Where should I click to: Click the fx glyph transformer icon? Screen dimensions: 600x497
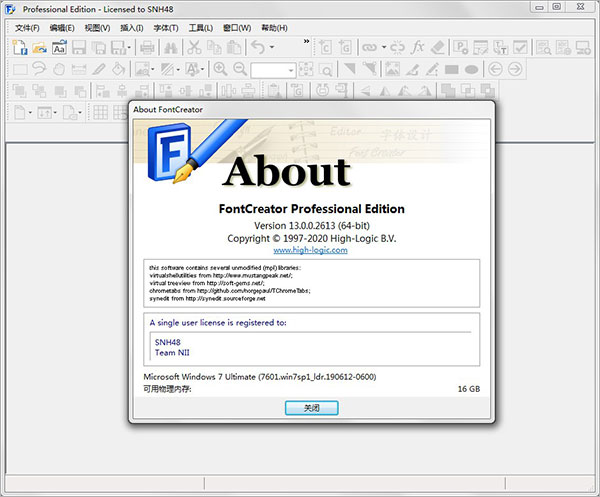pos(417,47)
